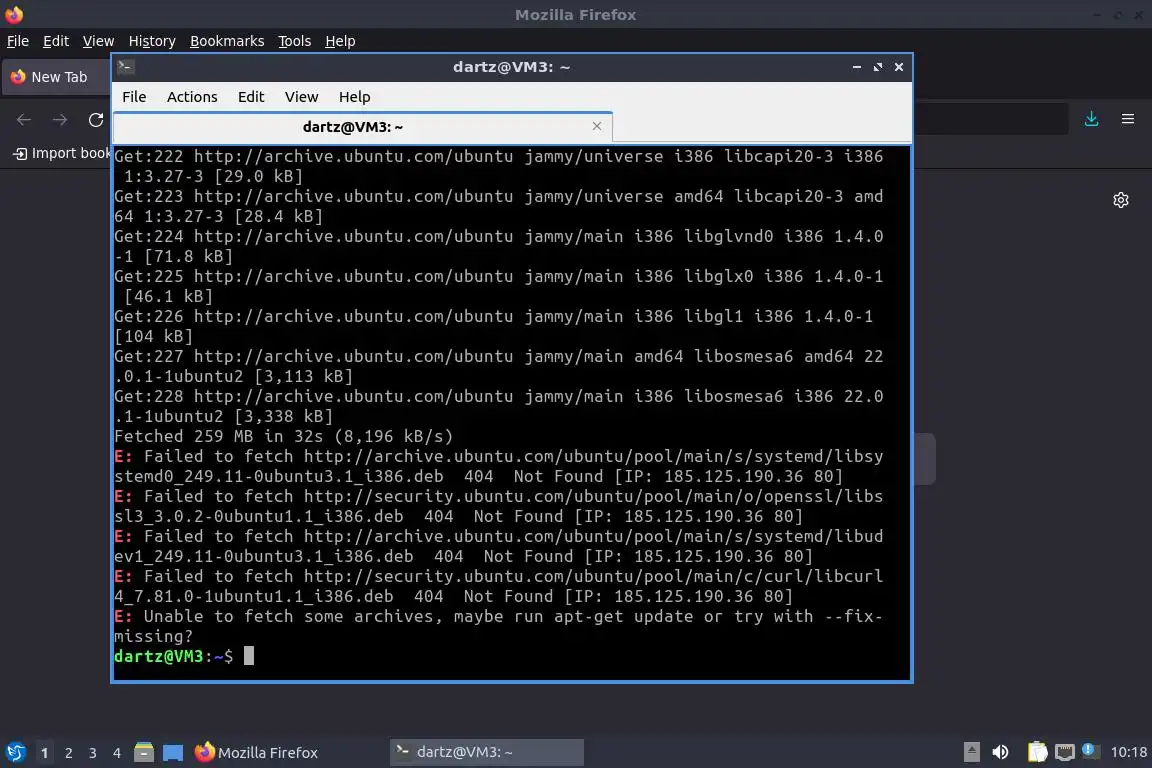1152x768 pixels.
Task: Click the terminal icon in title bar
Action: [125, 67]
